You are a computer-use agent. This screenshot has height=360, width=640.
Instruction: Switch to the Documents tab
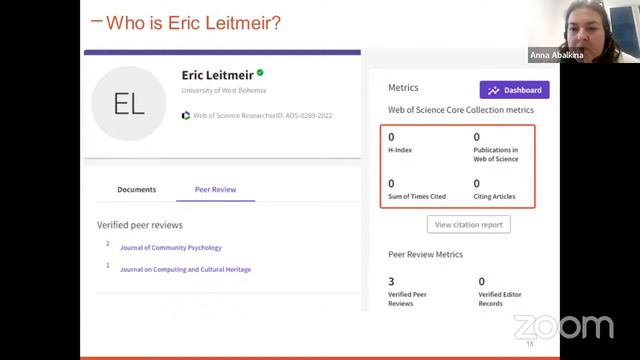[137, 189]
